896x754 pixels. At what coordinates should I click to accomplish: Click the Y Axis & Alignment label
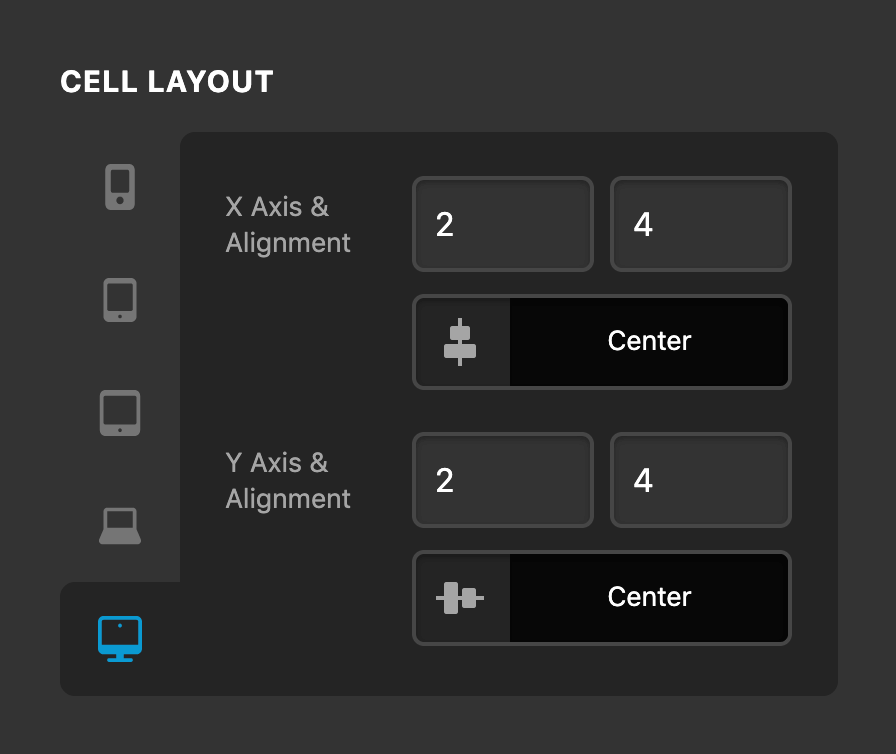287,480
